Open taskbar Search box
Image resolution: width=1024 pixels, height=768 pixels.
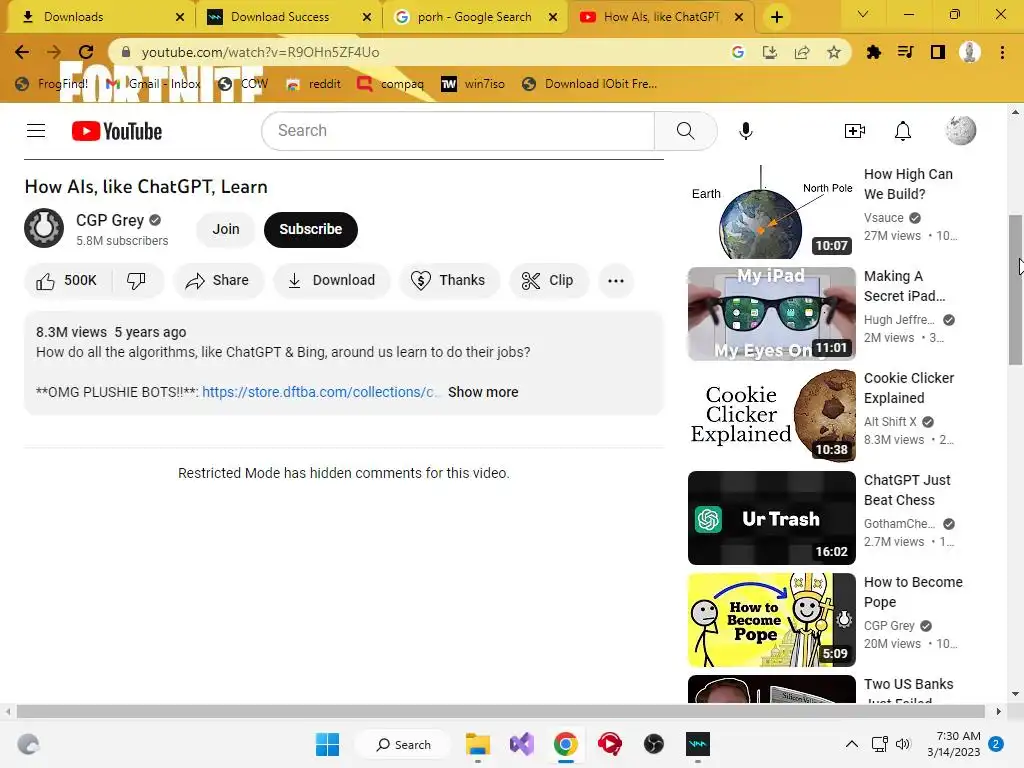(x=404, y=744)
